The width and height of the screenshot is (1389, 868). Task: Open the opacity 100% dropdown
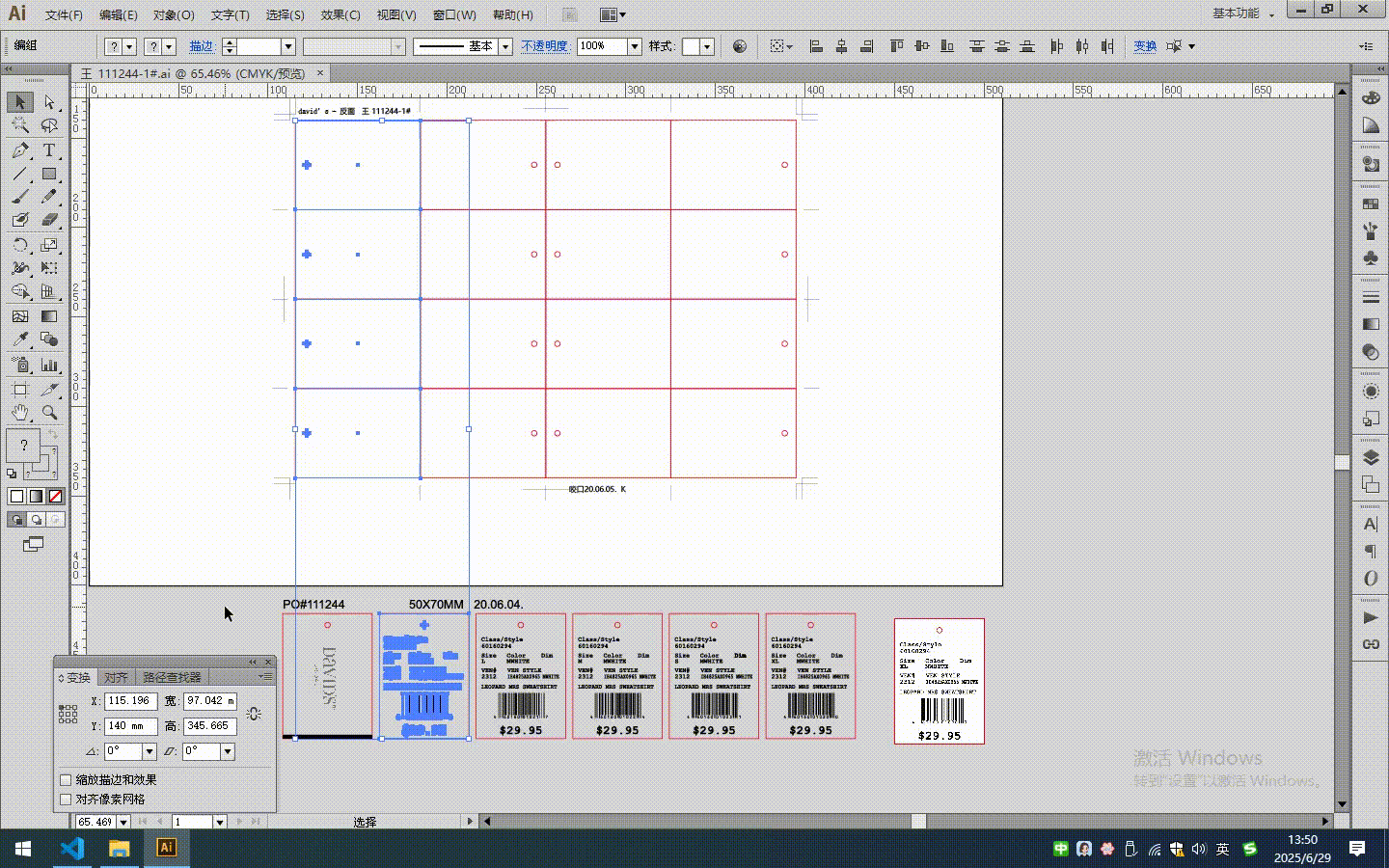tap(635, 46)
